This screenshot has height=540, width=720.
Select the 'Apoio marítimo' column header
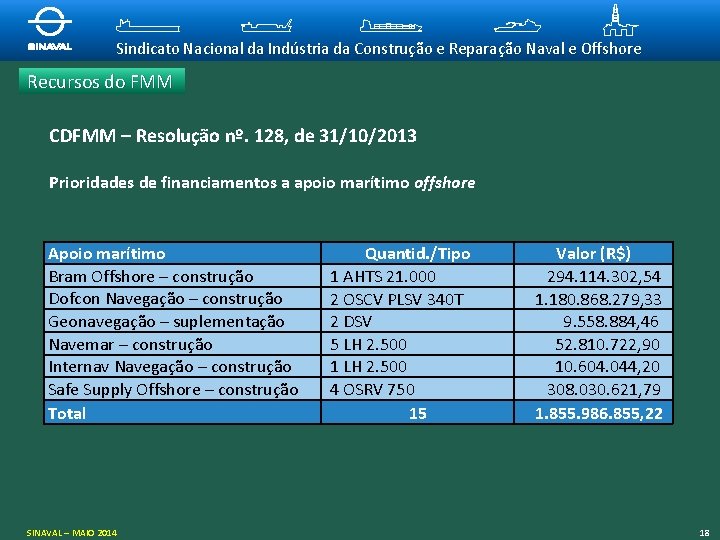(x=182, y=253)
